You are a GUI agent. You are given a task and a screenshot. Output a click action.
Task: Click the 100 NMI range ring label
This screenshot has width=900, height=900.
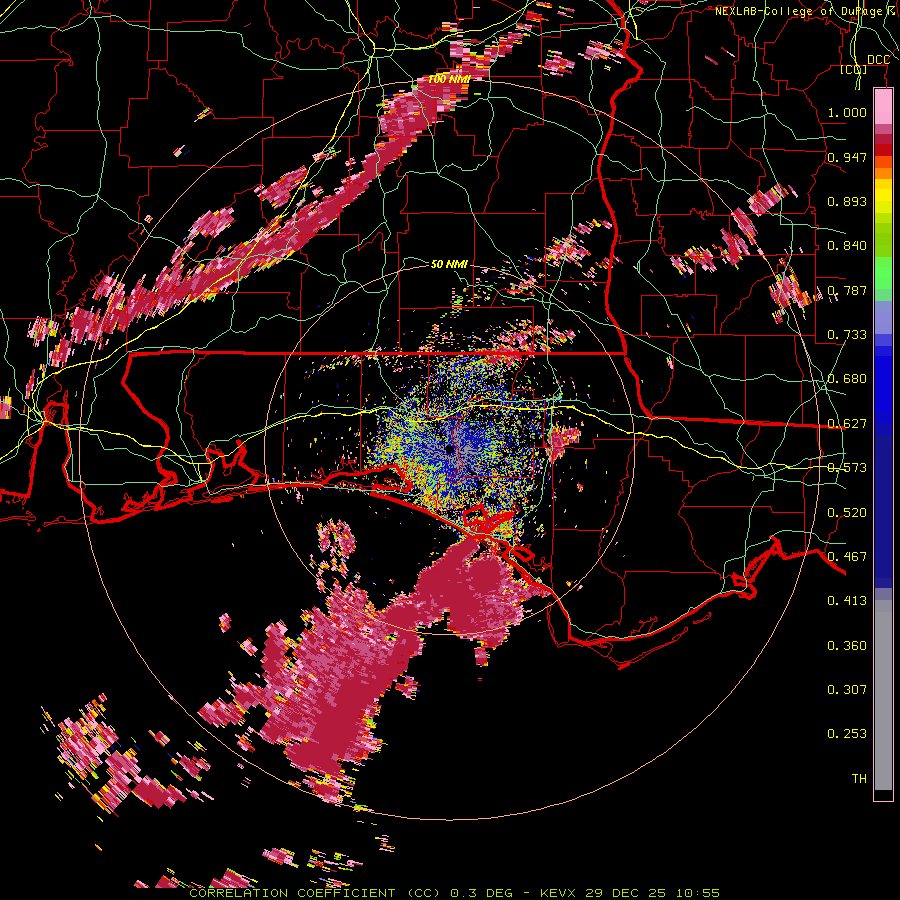[x=449, y=79]
